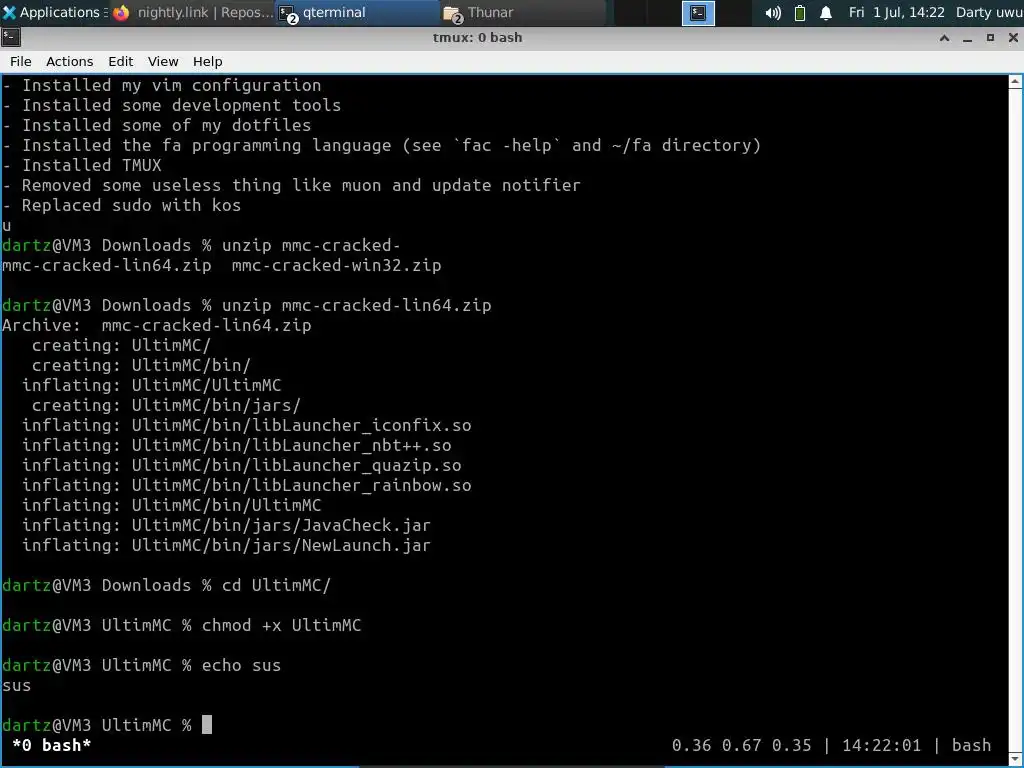This screenshot has width=1024, height=768.
Task: Open the Help menu
Action: pos(208,61)
